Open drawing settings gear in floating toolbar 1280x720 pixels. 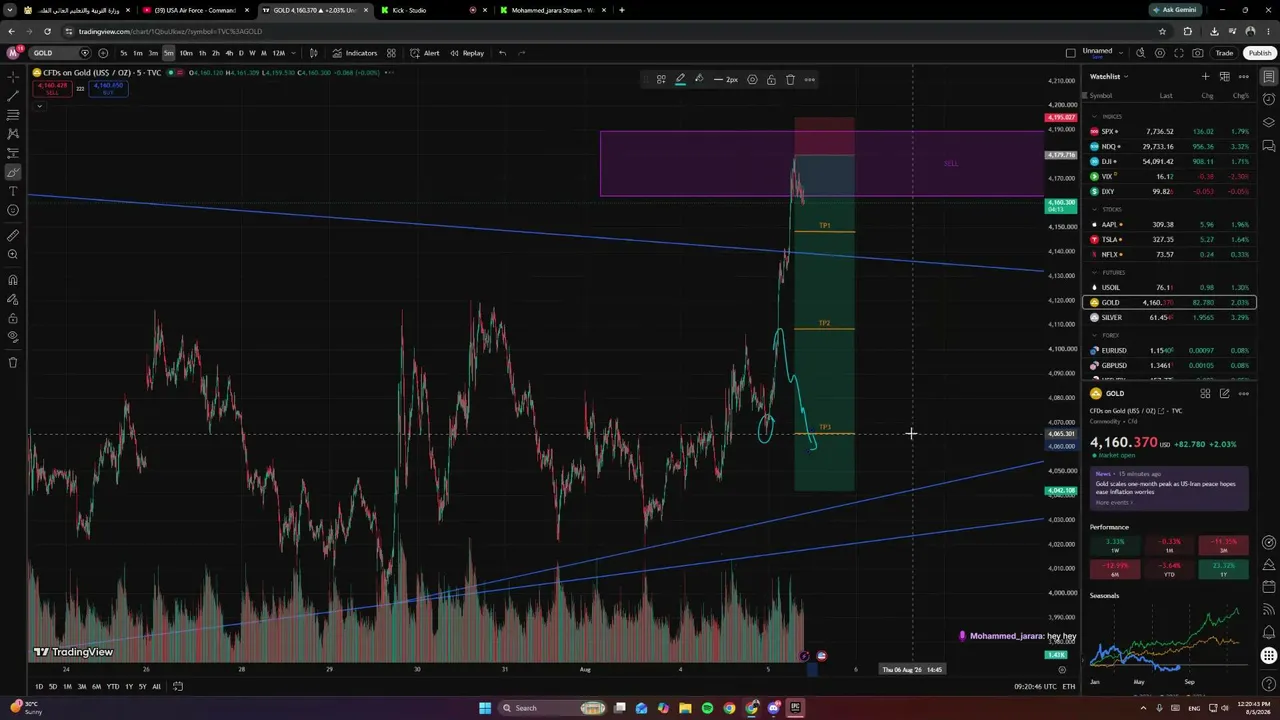[752, 79]
